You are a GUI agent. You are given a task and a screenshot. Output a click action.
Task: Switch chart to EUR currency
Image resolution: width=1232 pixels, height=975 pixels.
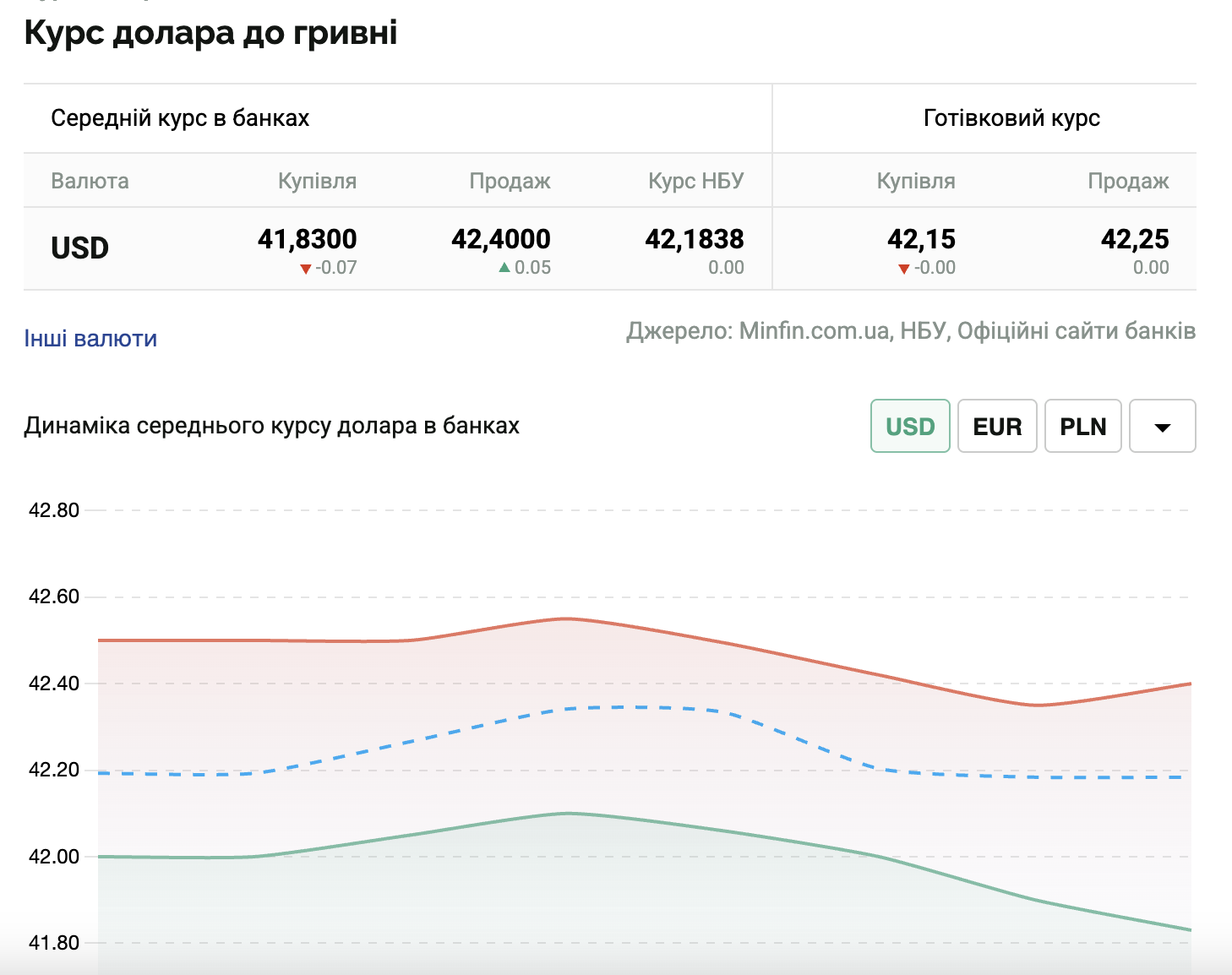click(x=997, y=426)
